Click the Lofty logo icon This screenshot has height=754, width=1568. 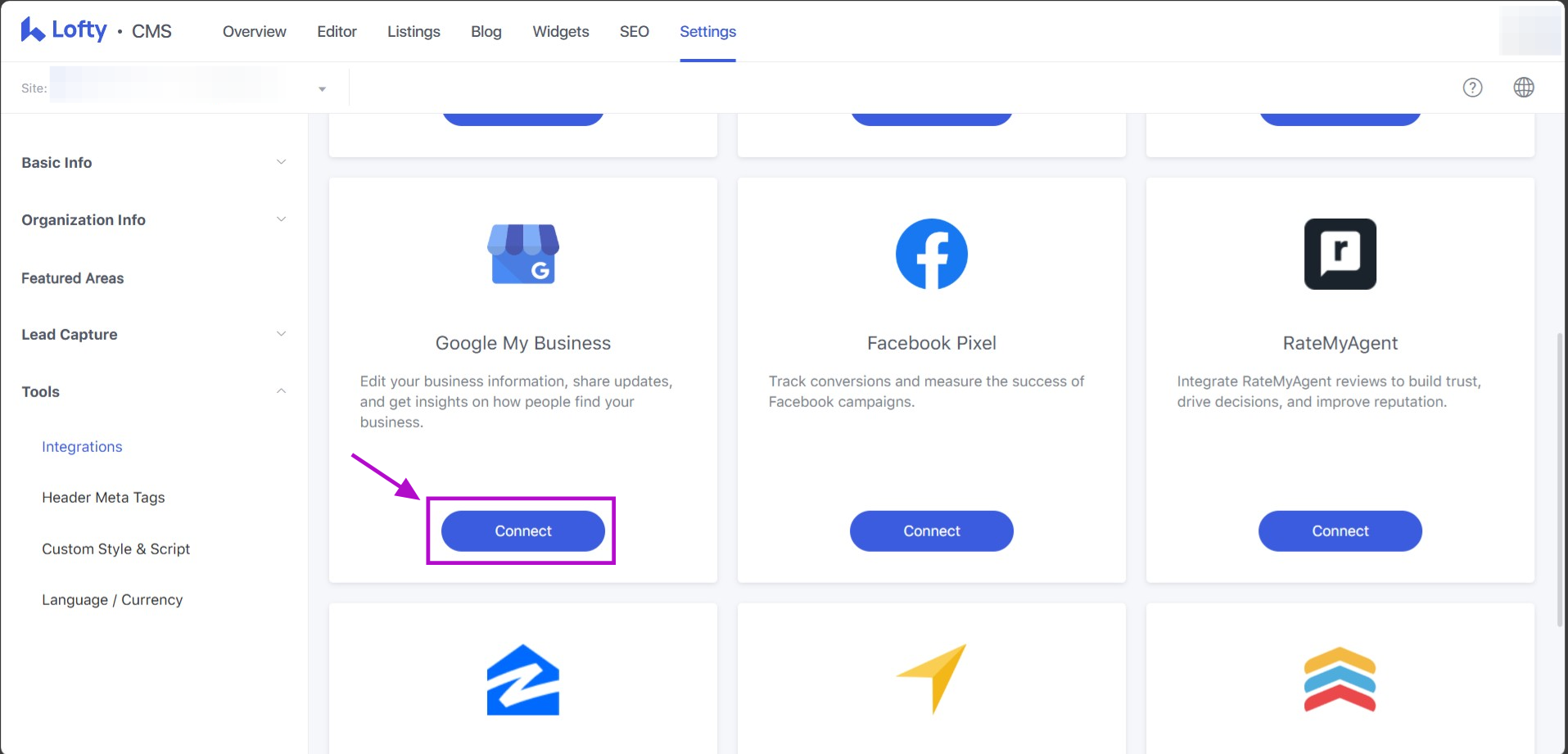(x=33, y=30)
